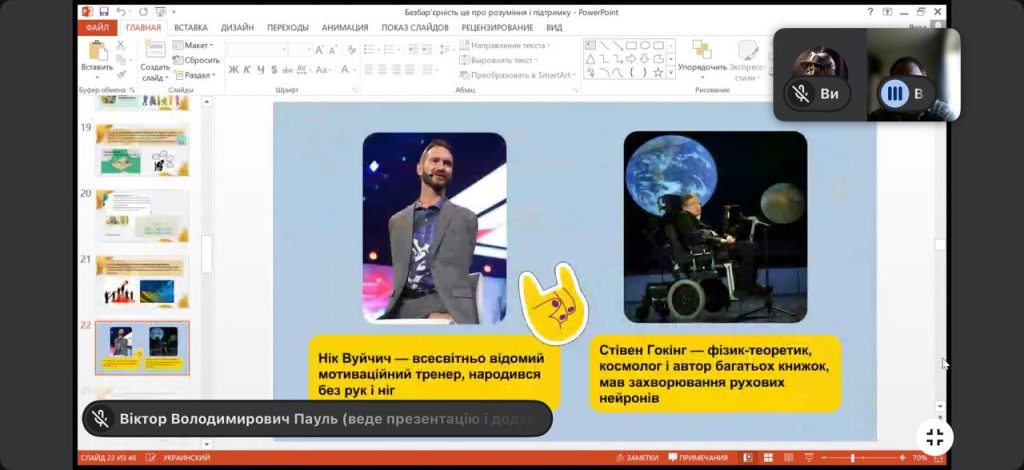Toggle bold (Ж) formatting

click(233, 70)
